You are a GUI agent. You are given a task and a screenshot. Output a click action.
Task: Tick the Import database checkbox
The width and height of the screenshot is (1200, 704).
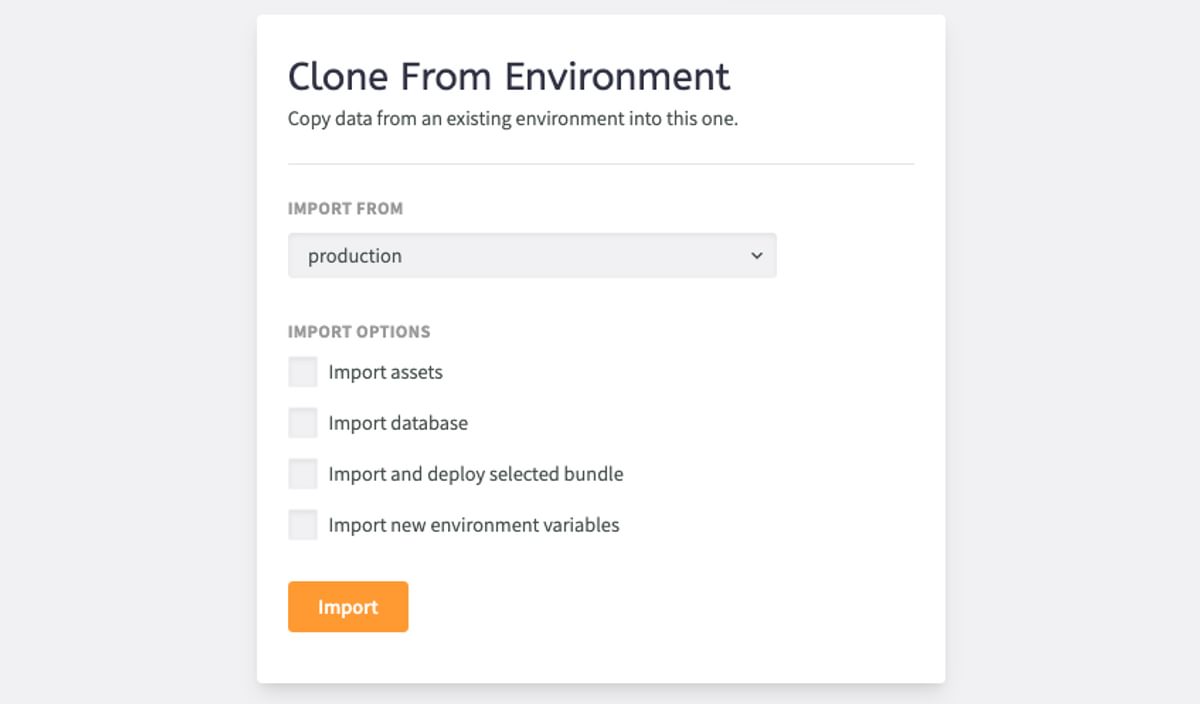click(303, 423)
